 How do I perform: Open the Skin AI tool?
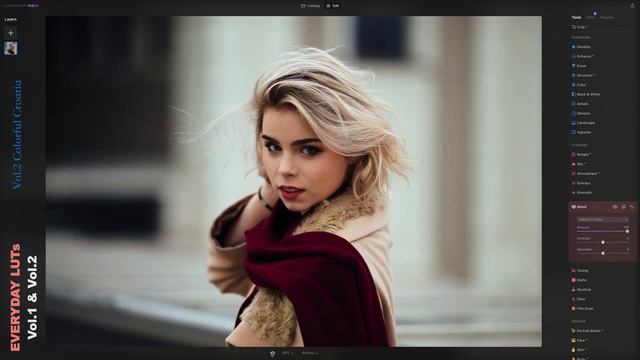[x=579, y=350]
